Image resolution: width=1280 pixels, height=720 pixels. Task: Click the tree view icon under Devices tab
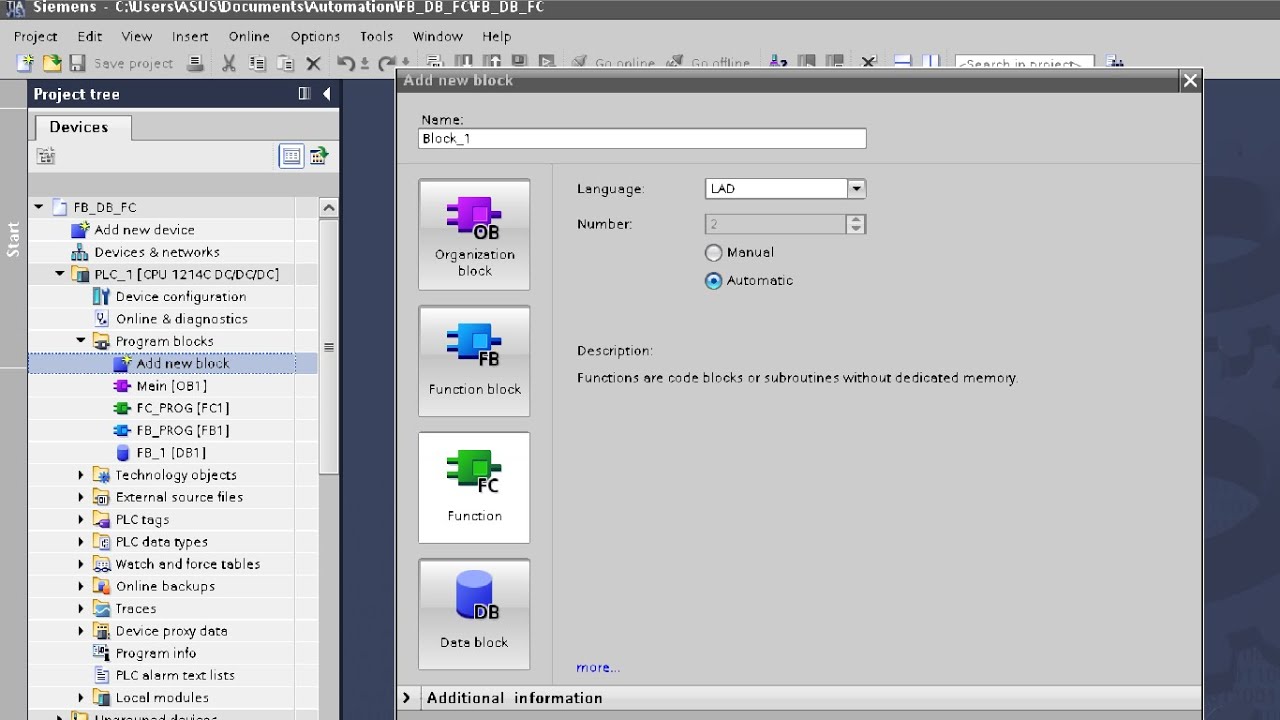pyautogui.click(x=46, y=156)
